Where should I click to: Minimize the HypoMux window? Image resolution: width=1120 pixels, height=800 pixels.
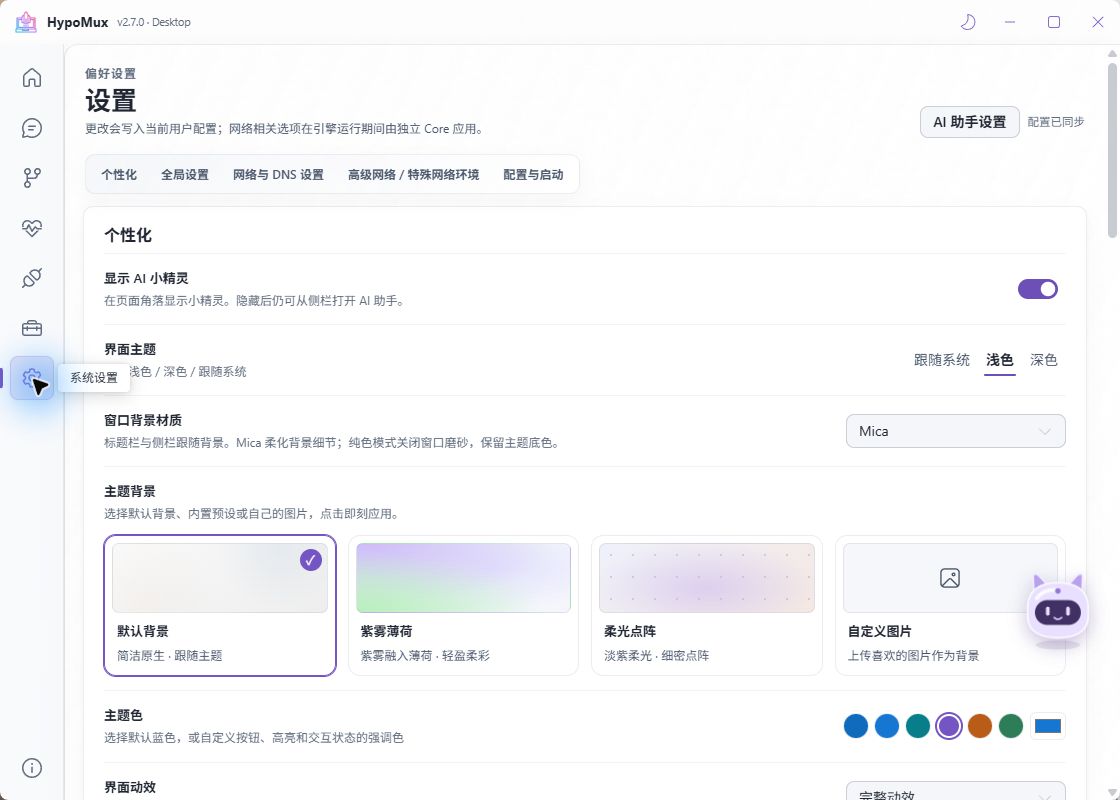pos(1009,22)
